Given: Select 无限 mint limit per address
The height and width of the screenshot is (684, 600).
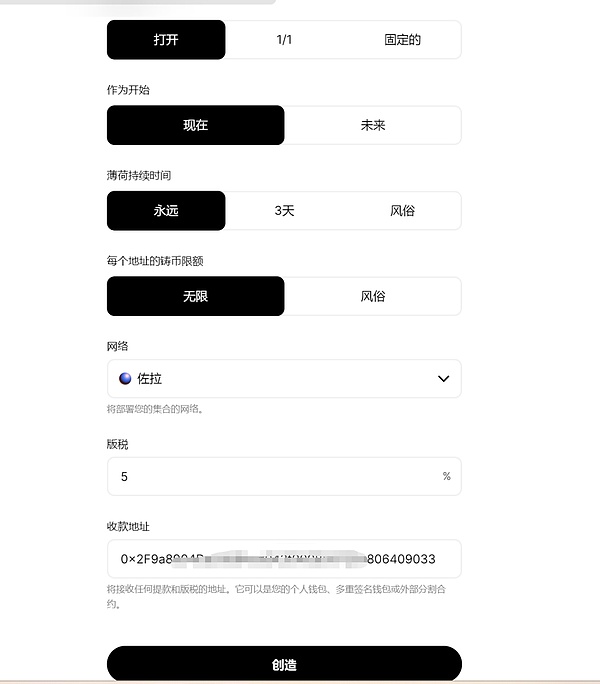Looking at the screenshot, I should [195, 296].
